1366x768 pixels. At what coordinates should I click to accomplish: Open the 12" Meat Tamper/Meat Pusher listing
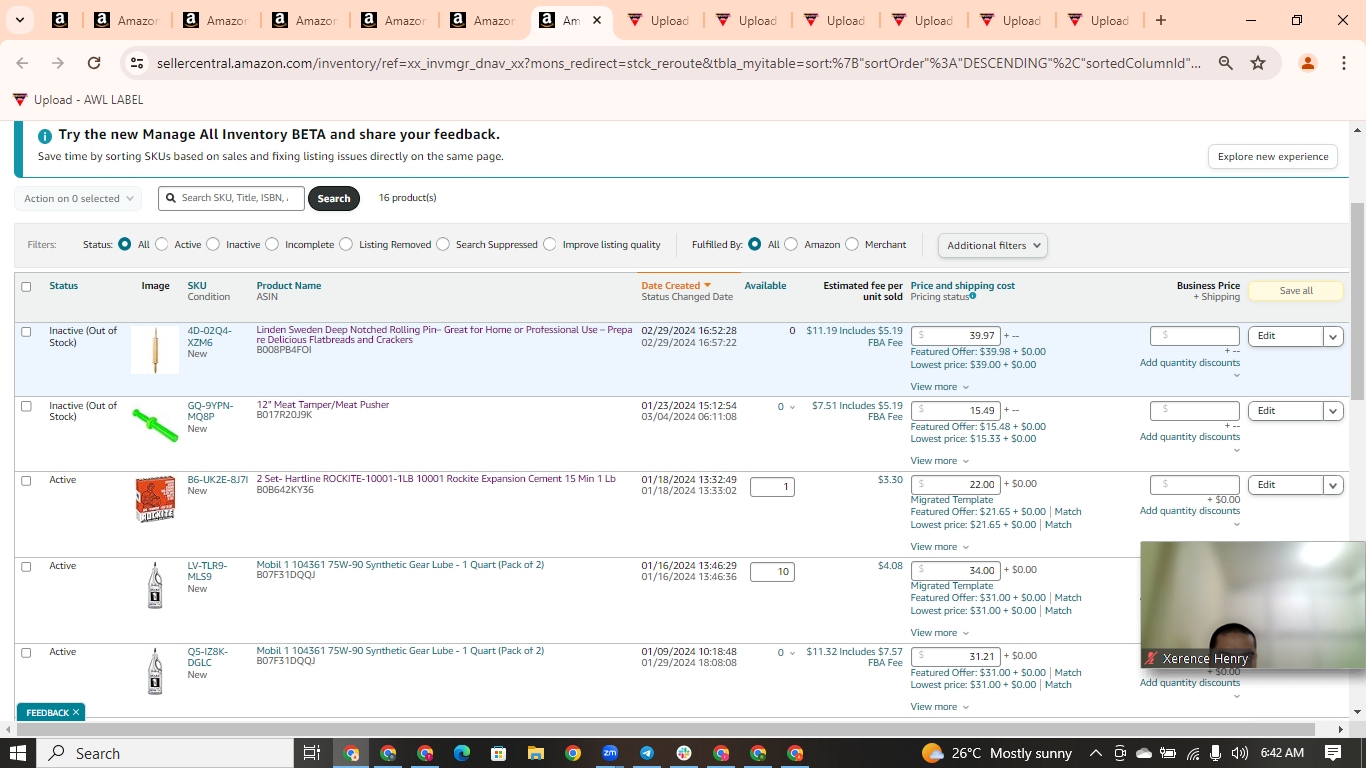(323, 405)
